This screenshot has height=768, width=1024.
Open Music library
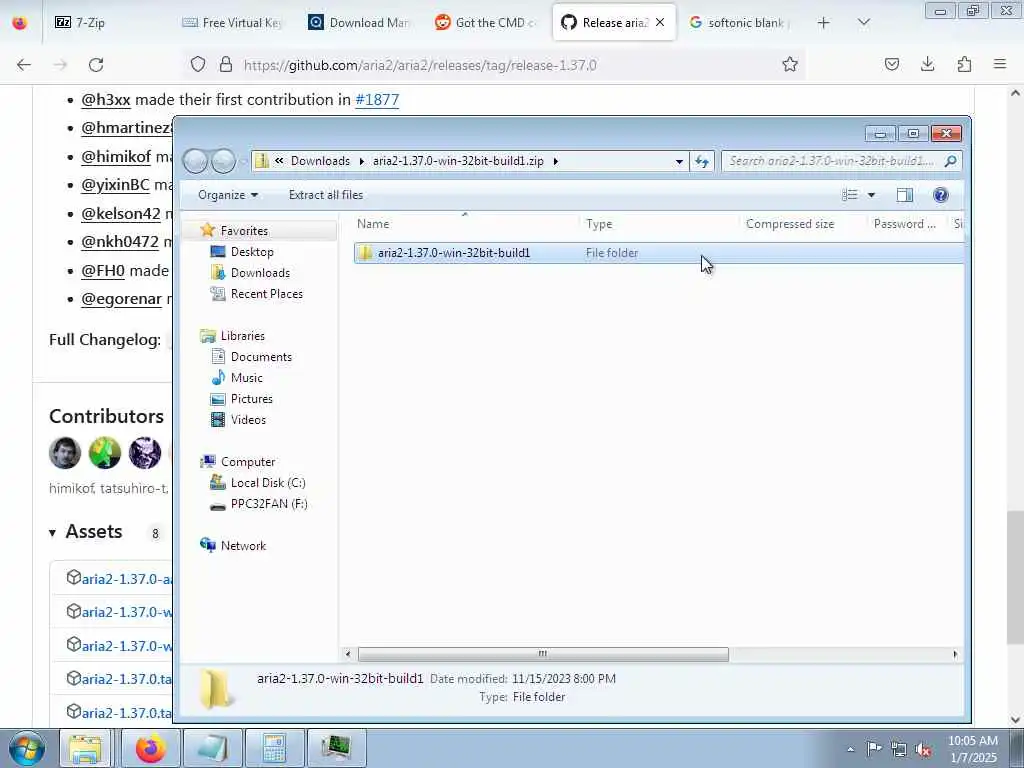tap(246, 377)
